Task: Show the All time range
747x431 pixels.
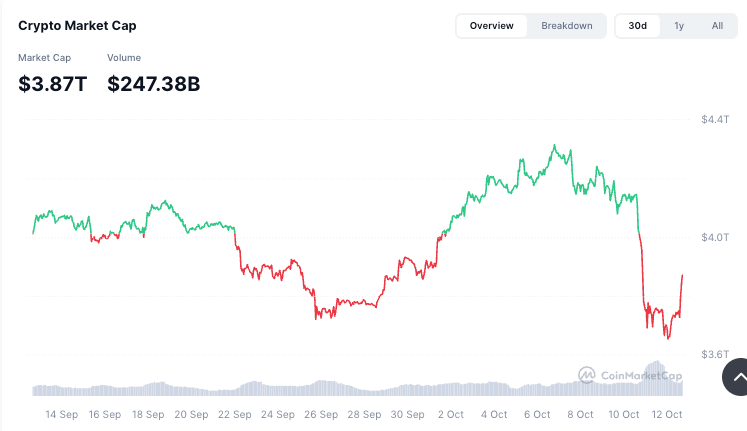Action: [717, 26]
